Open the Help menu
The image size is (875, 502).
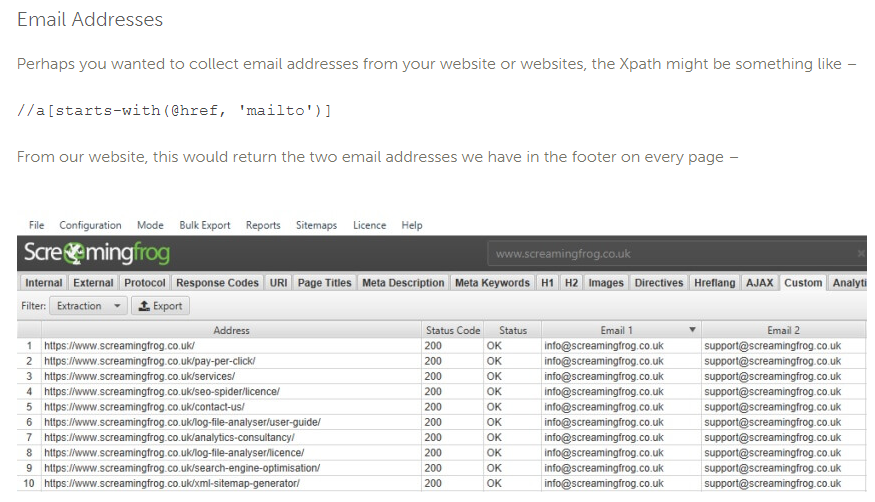[x=412, y=225]
